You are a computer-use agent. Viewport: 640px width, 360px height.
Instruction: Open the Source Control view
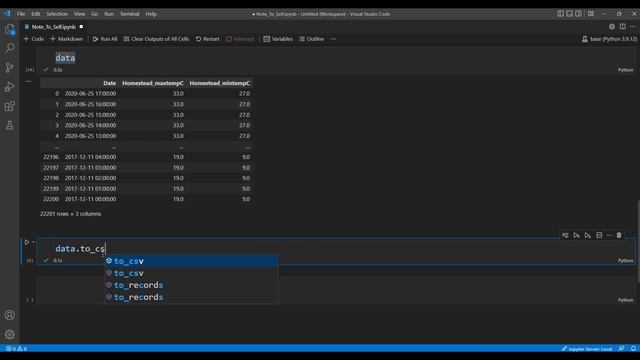coord(9,67)
